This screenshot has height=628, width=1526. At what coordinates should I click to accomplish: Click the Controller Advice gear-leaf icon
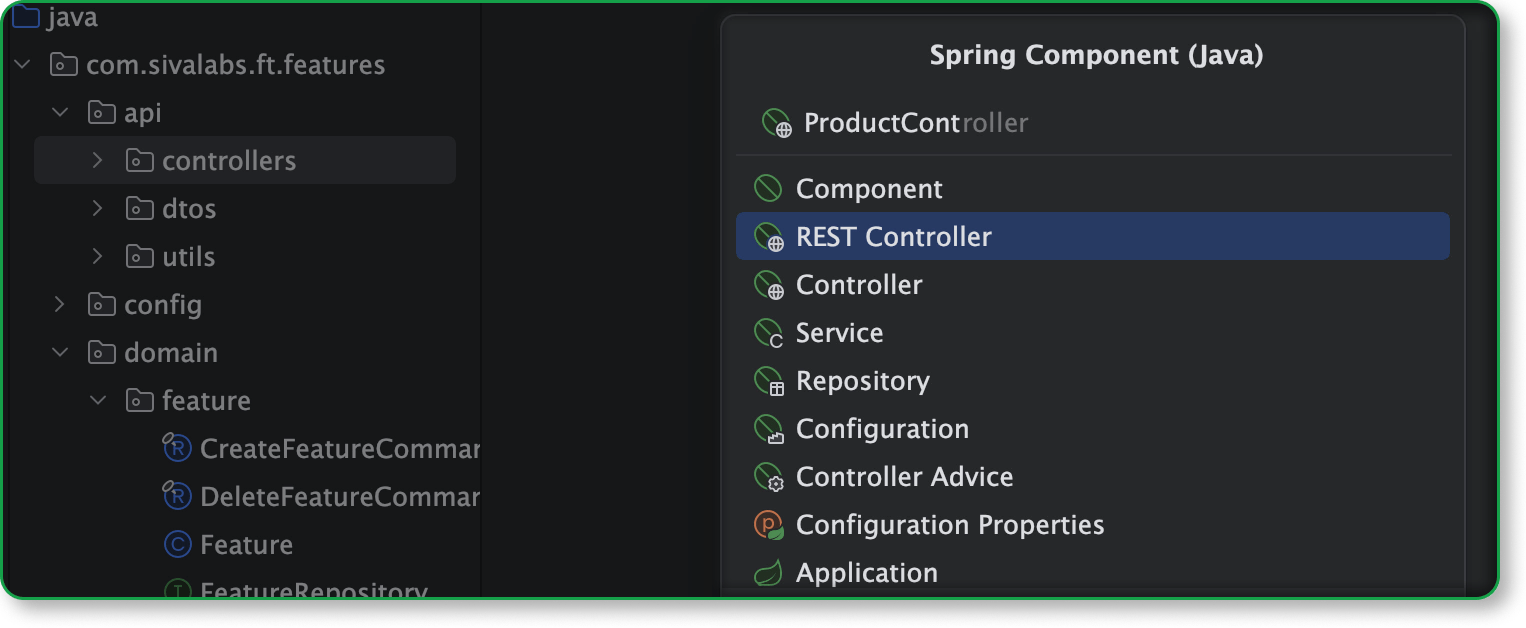pos(768,477)
